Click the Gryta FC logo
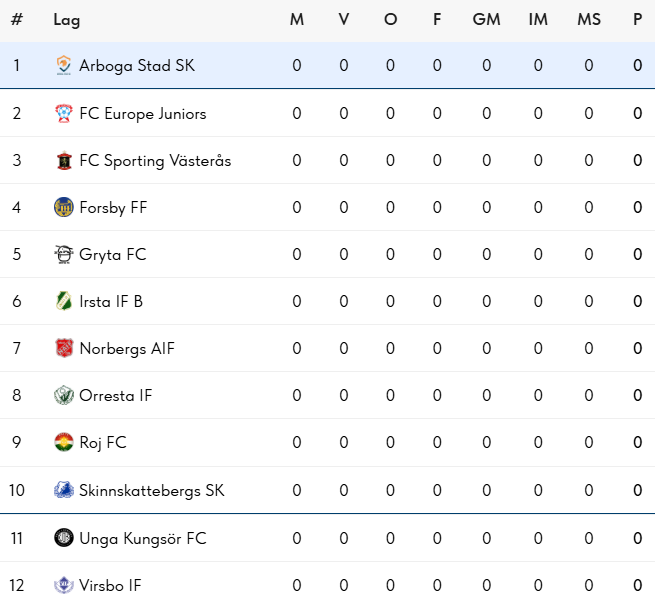655x598 pixels. (64, 254)
